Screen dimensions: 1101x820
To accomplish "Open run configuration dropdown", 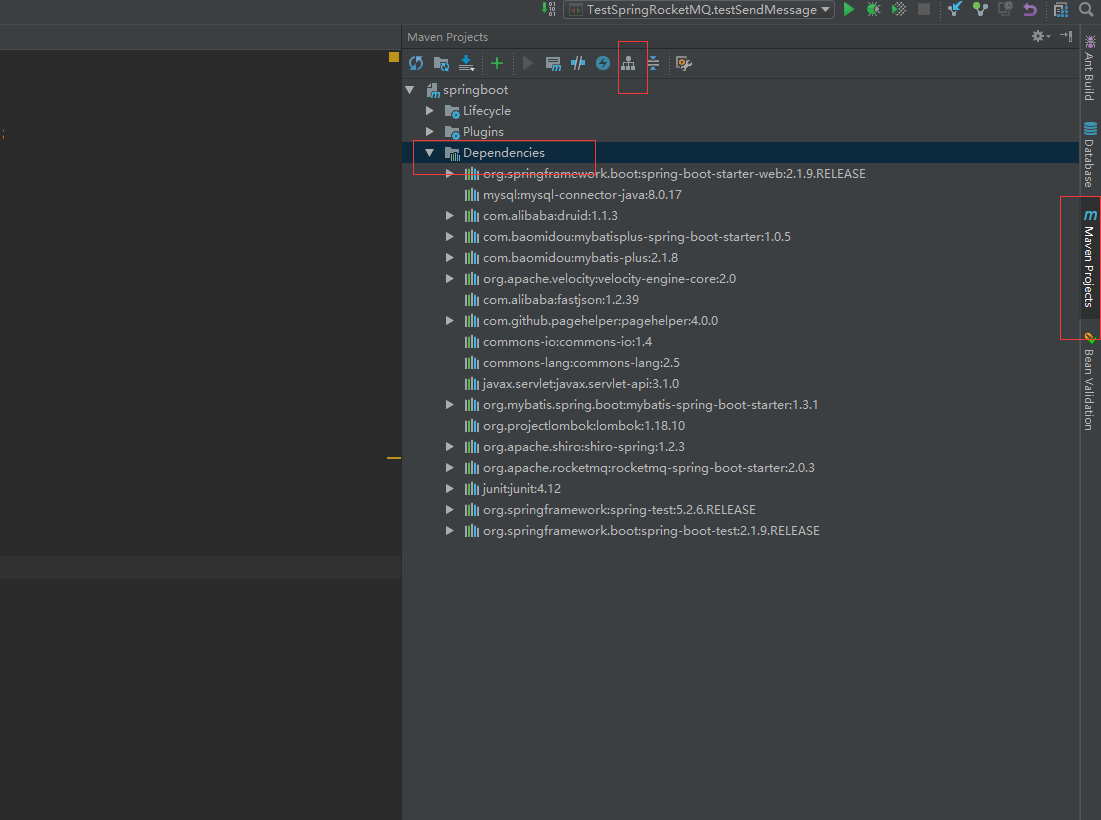I will point(699,10).
